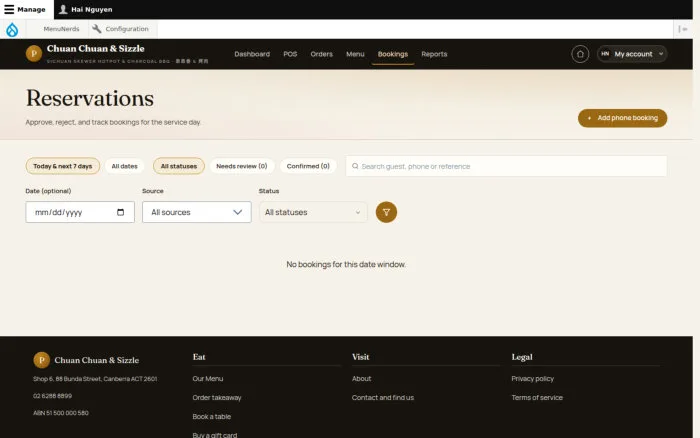Select the All statuses pill
This screenshot has width=700, height=438.
pyautogui.click(x=179, y=166)
